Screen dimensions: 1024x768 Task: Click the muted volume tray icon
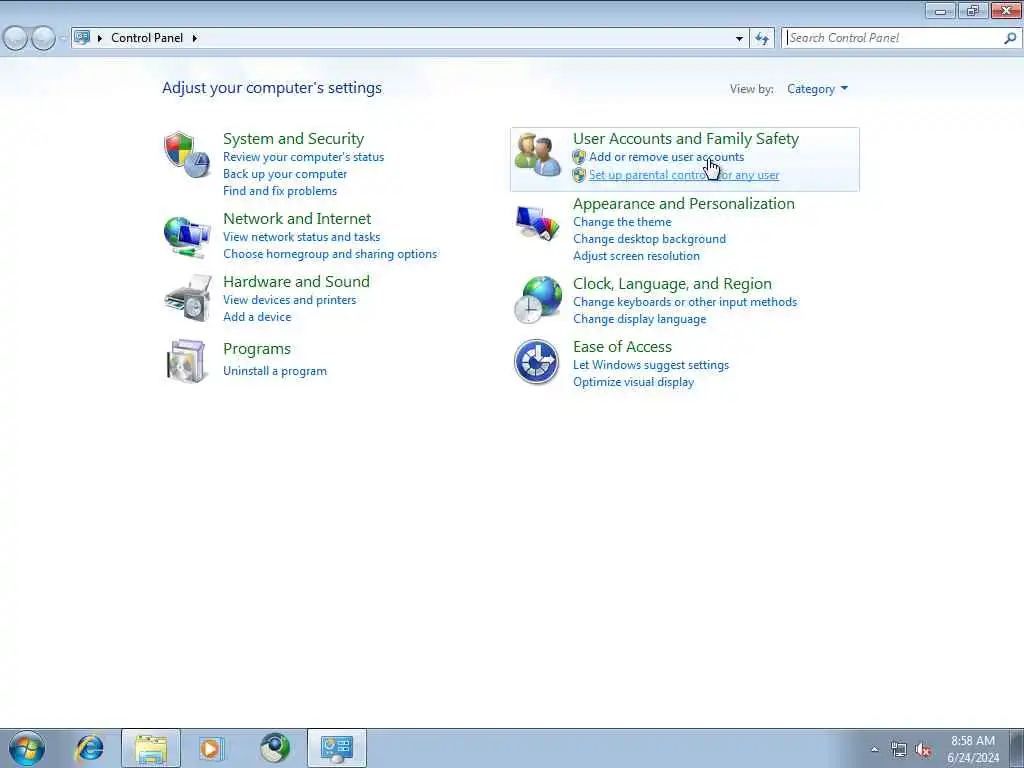[923, 749]
